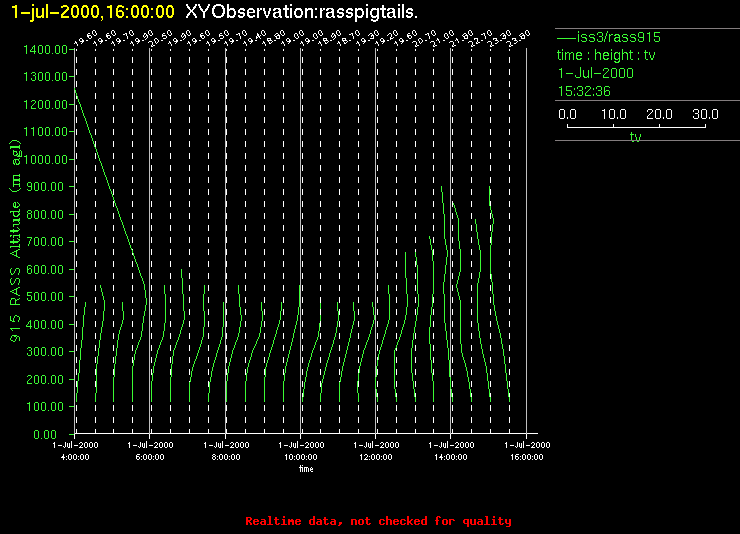This screenshot has height=534, width=740.
Task: Click the 19.50 temperature label above plot
Action: point(218,39)
